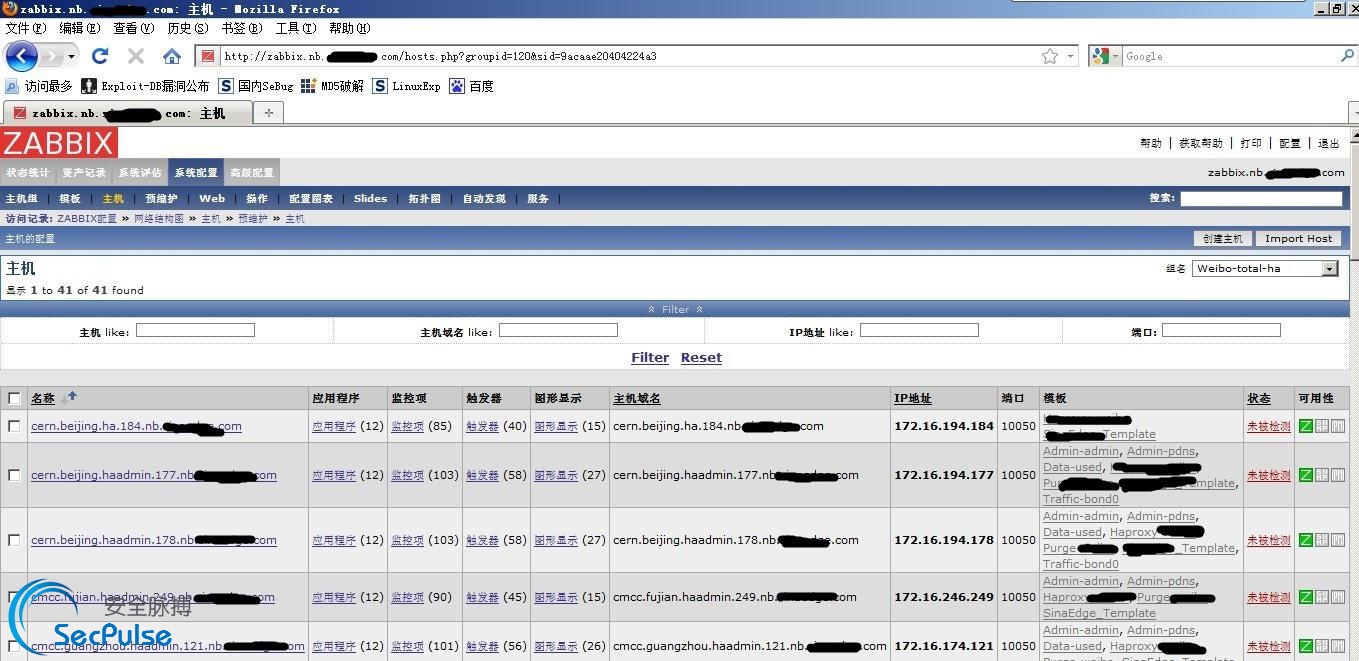Check the box for cern.beijing.ha.184 host

click(14, 426)
